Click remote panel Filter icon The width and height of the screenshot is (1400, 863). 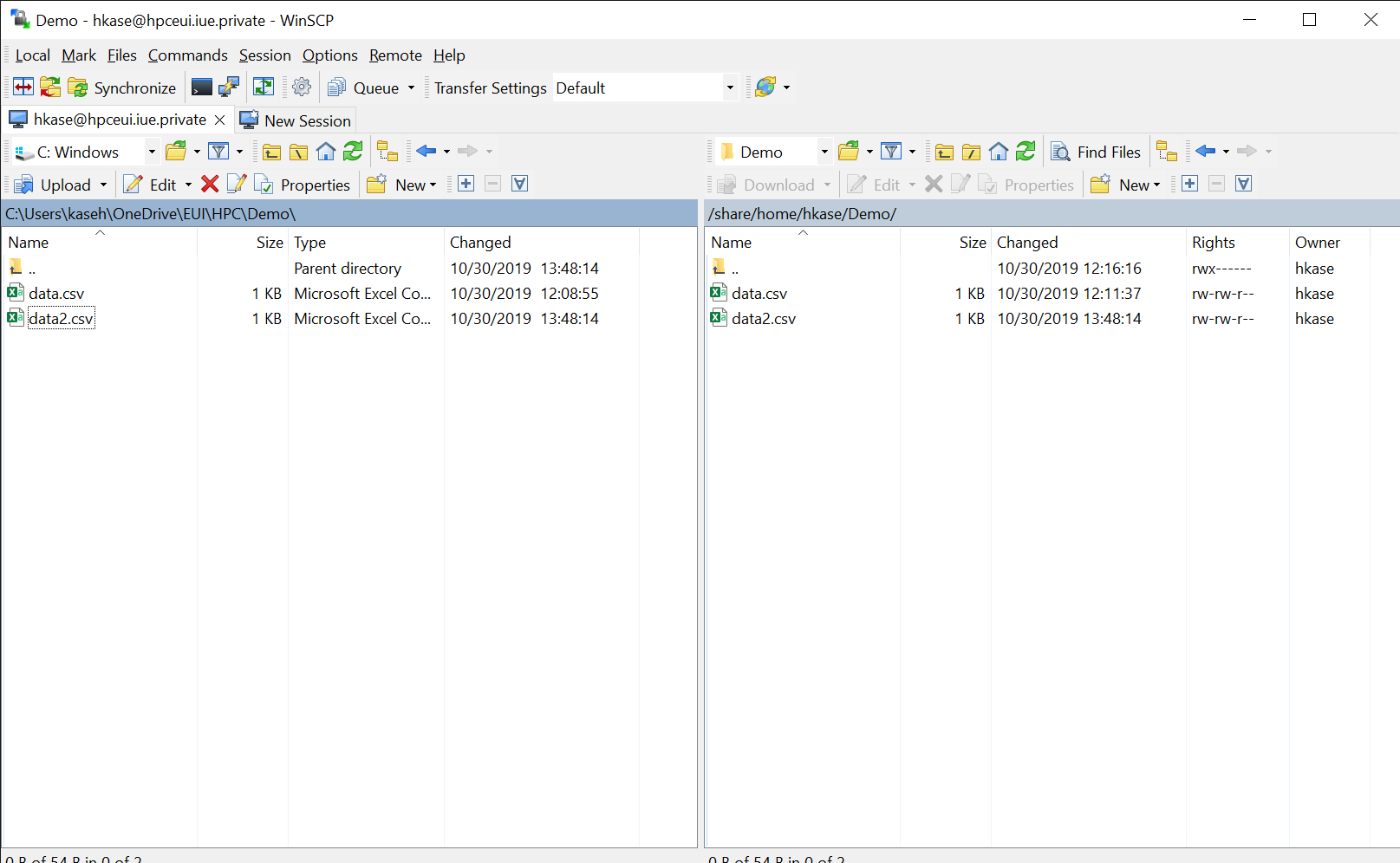891,152
